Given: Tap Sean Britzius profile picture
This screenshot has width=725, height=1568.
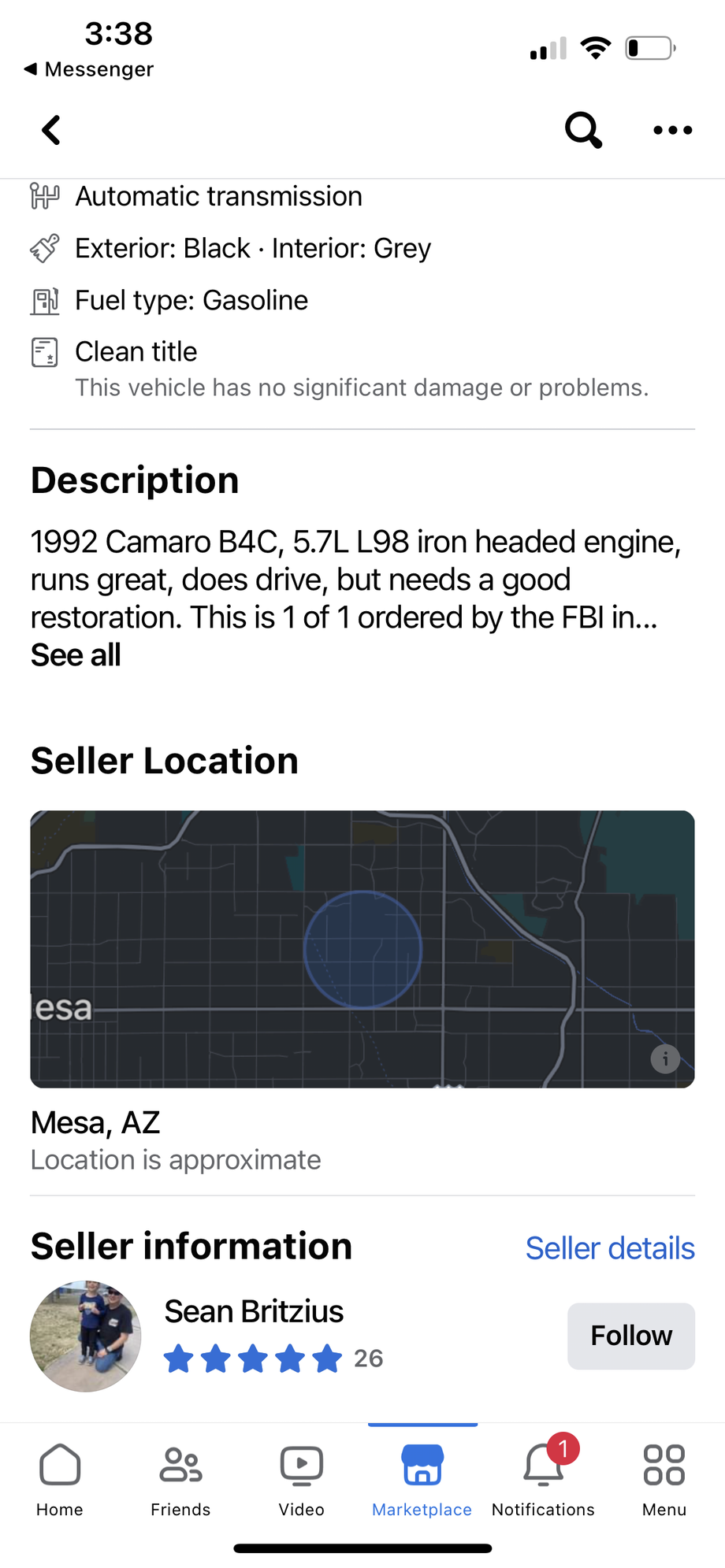Looking at the screenshot, I should click(x=86, y=1336).
